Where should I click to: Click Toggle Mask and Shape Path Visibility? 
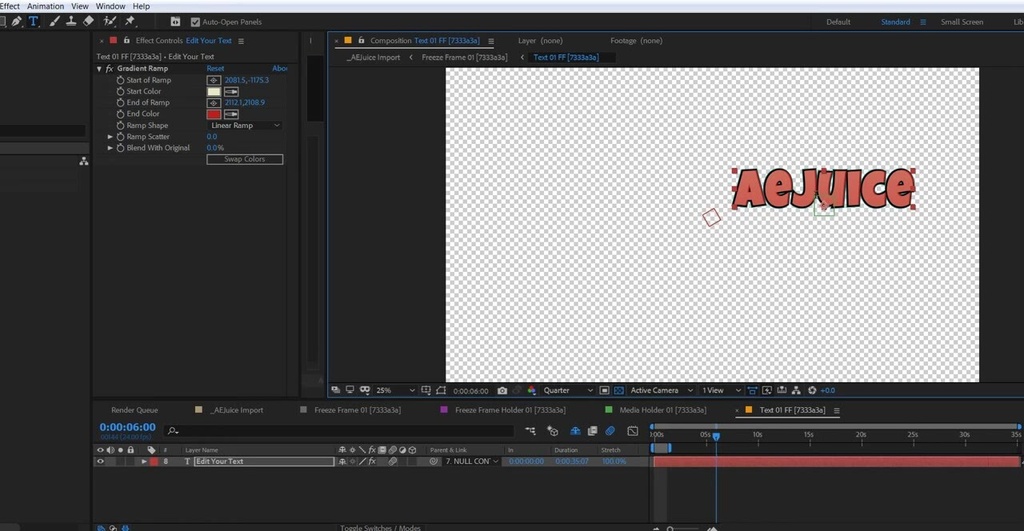pyautogui.click(x=441, y=391)
